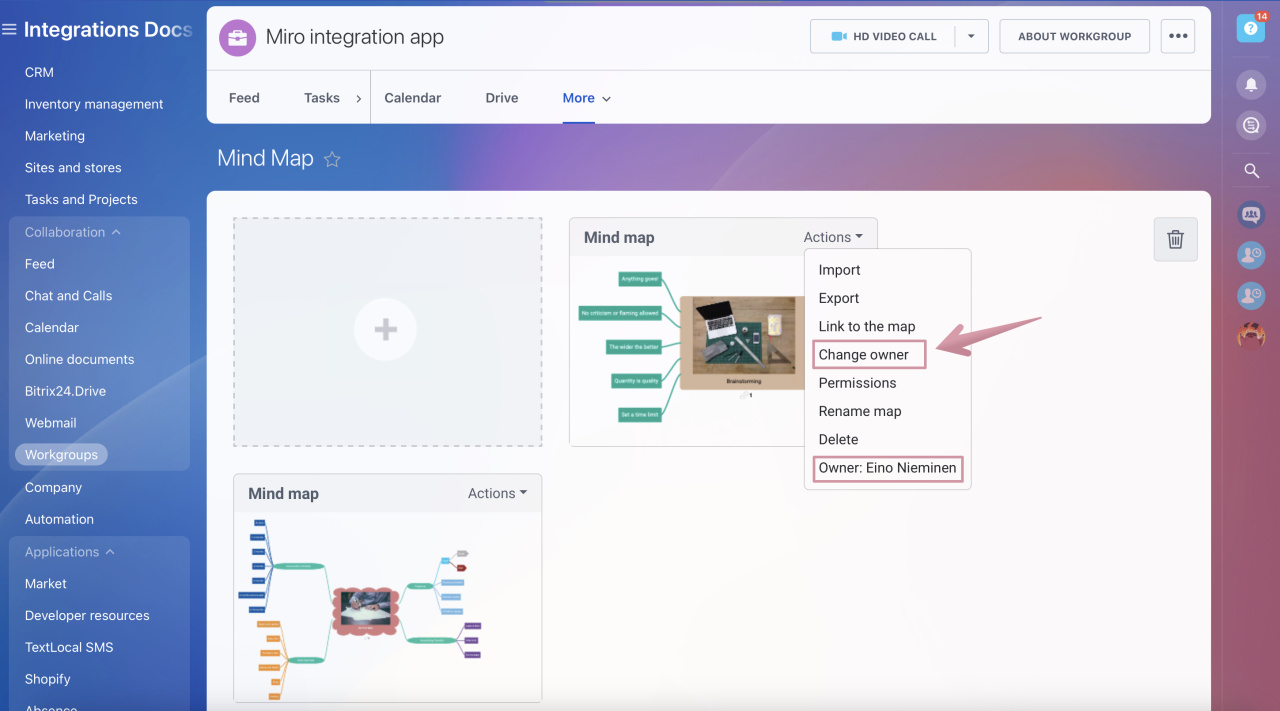The image size is (1280, 711).
Task: Switch to the Tasks tab
Action: [322, 98]
